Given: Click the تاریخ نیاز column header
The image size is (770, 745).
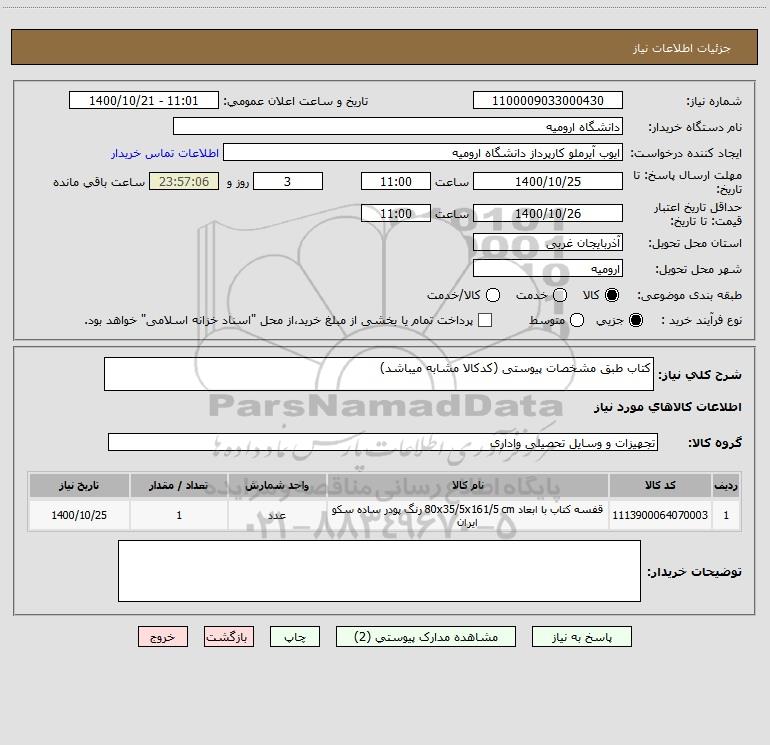Looking at the screenshot, I should (x=79, y=485).
